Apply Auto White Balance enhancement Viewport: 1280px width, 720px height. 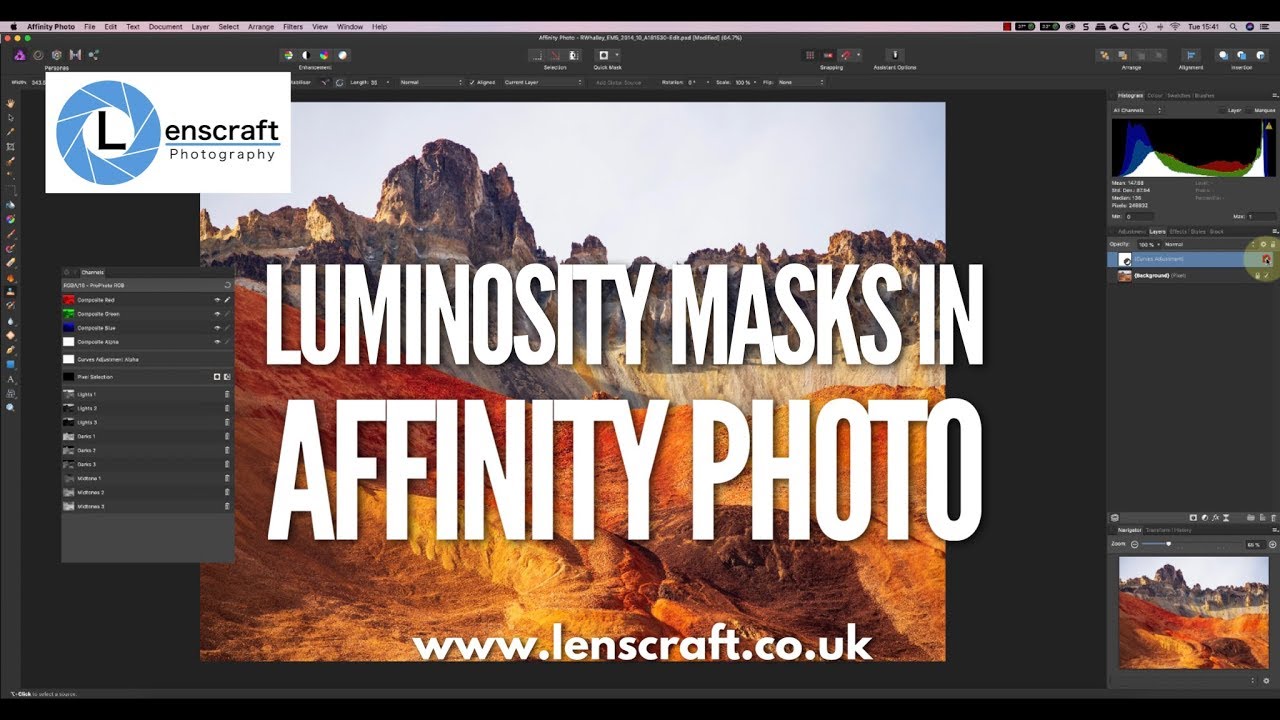[x=343, y=55]
